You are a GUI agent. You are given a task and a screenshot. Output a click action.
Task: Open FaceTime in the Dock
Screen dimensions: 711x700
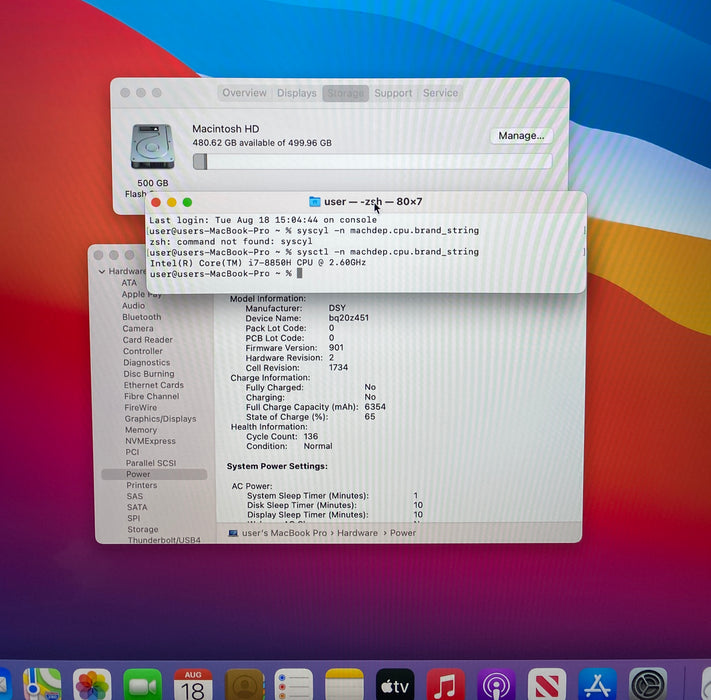142,684
